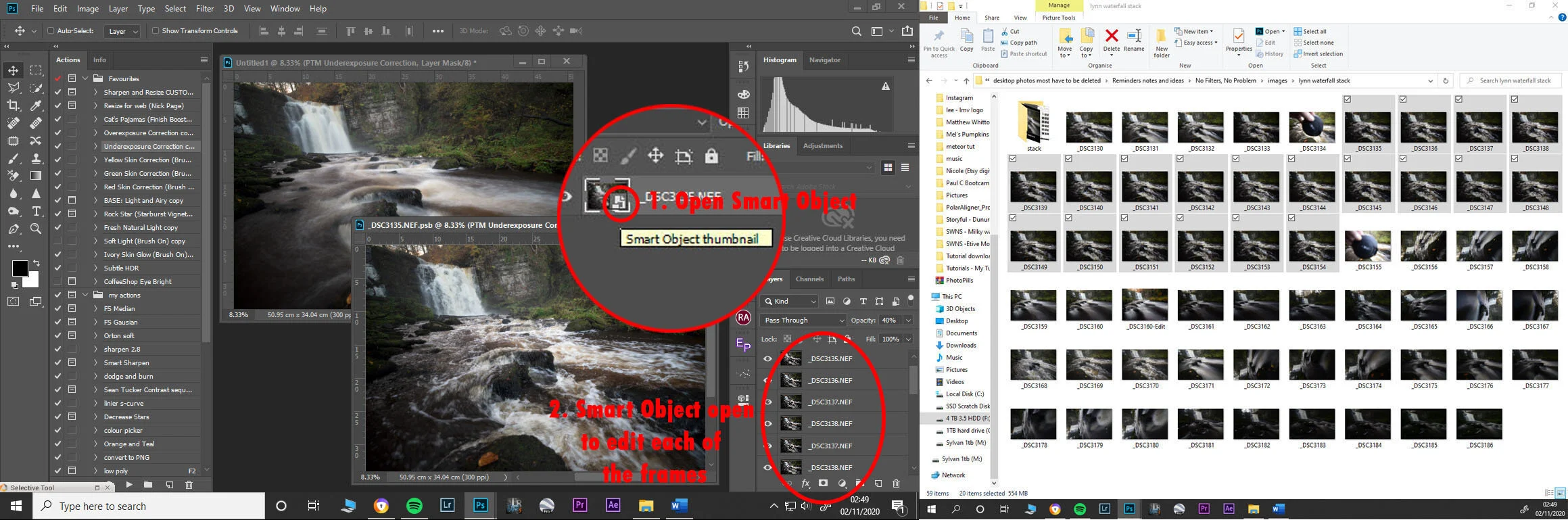
Task: Open Photoshop's Filter menu
Action: pos(205,9)
